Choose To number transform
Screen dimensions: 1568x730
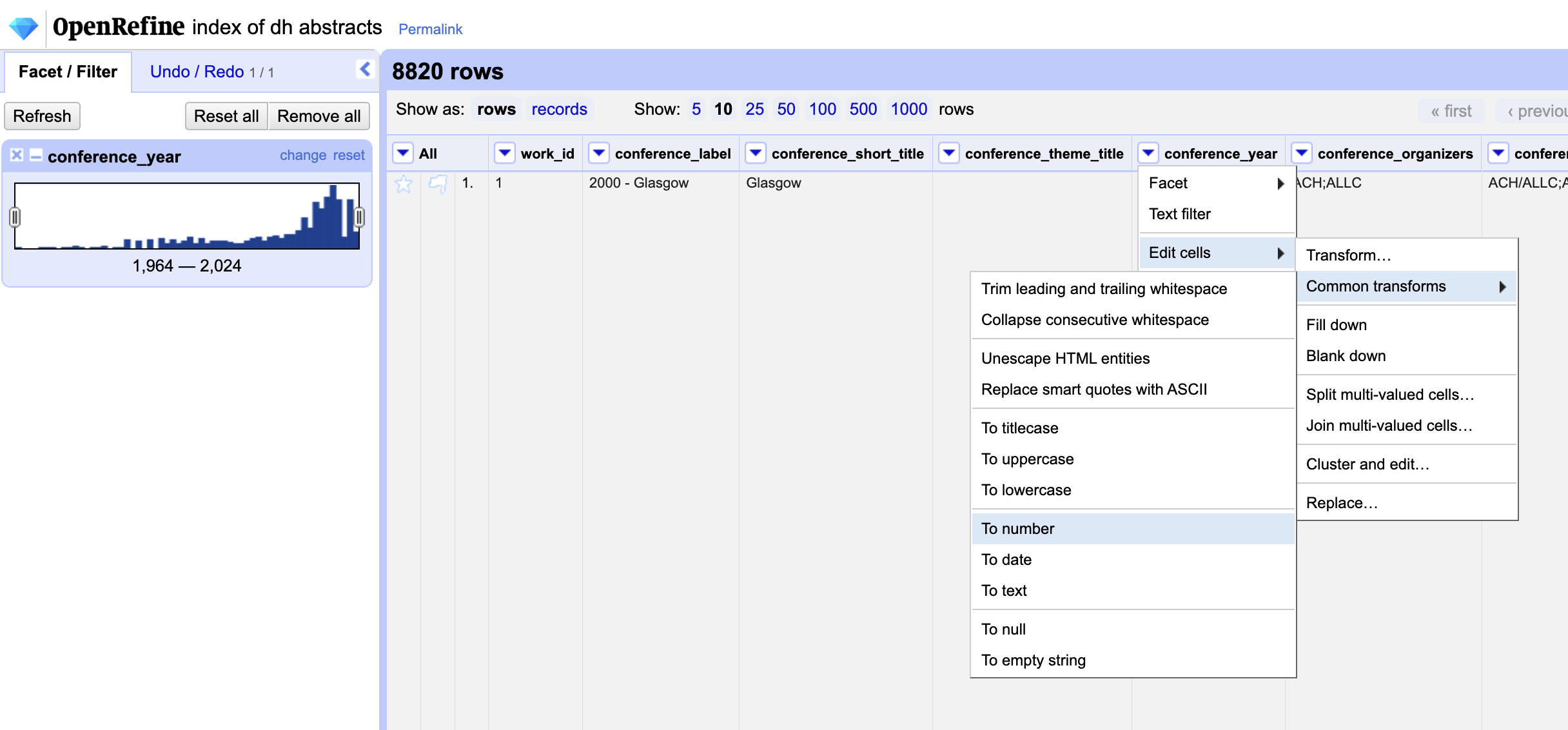[1018, 529]
